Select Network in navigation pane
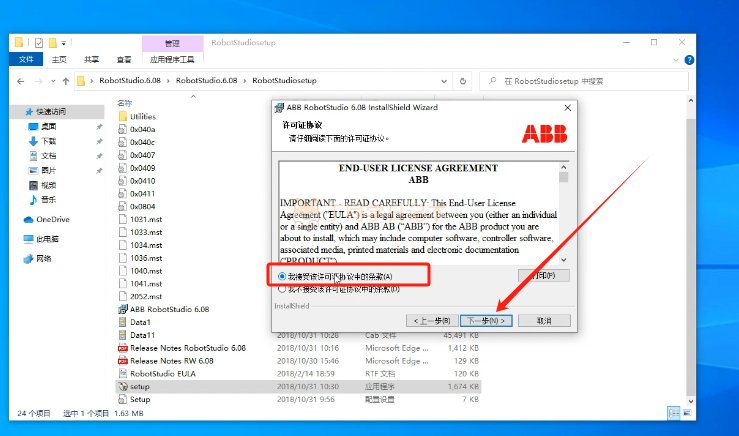The height and width of the screenshot is (436, 739). [x=43, y=258]
